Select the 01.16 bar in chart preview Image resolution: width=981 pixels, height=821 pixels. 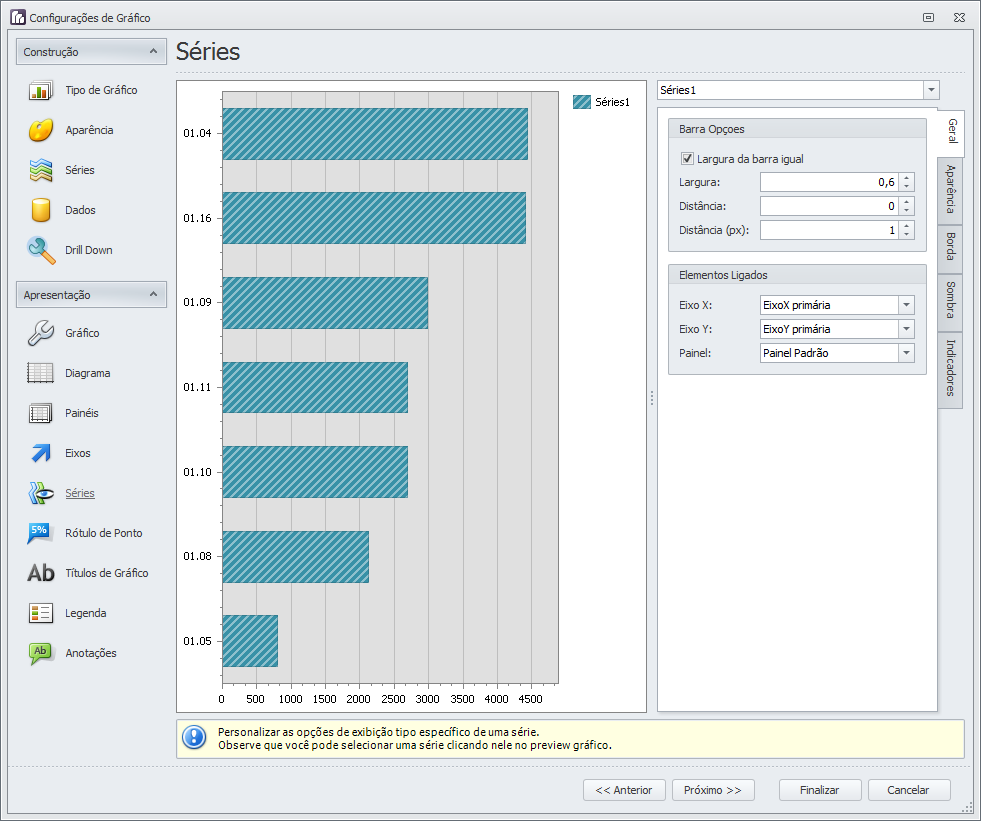tap(374, 218)
